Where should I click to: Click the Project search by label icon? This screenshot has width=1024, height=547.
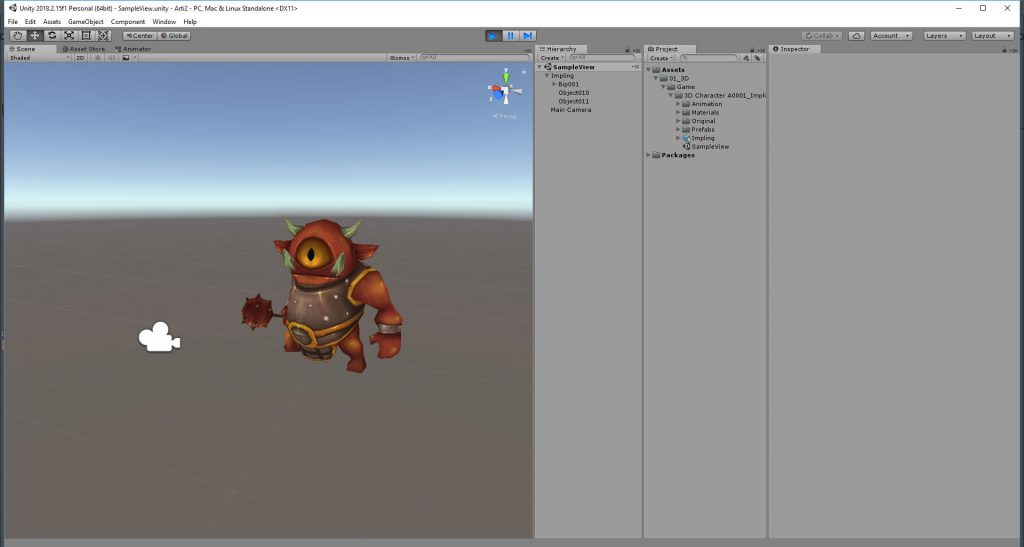(758, 58)
